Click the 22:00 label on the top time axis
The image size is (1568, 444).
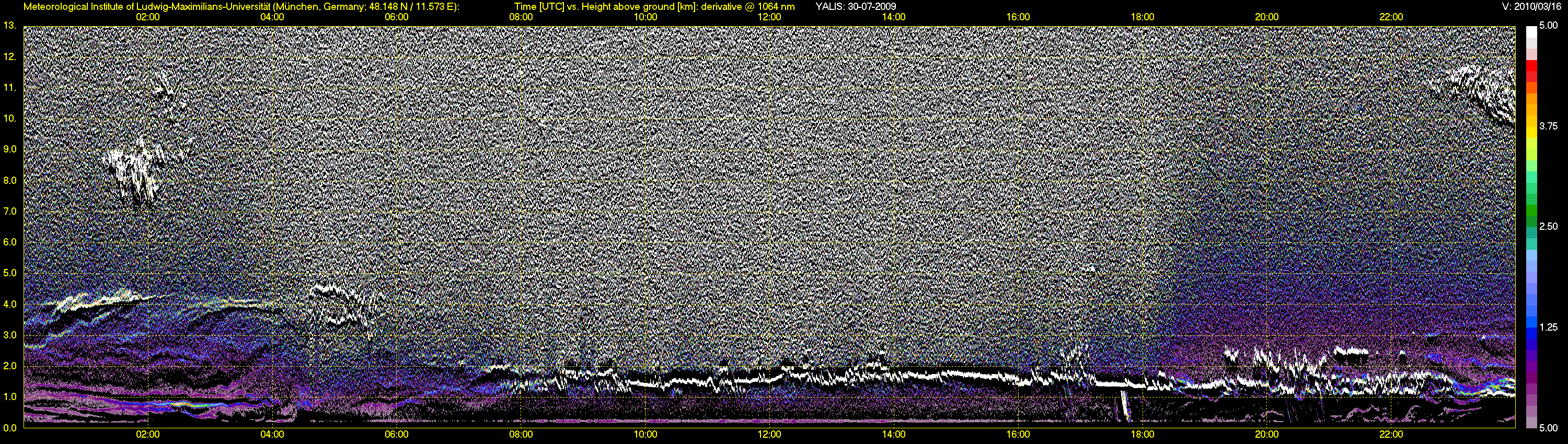pos(1391,17)
